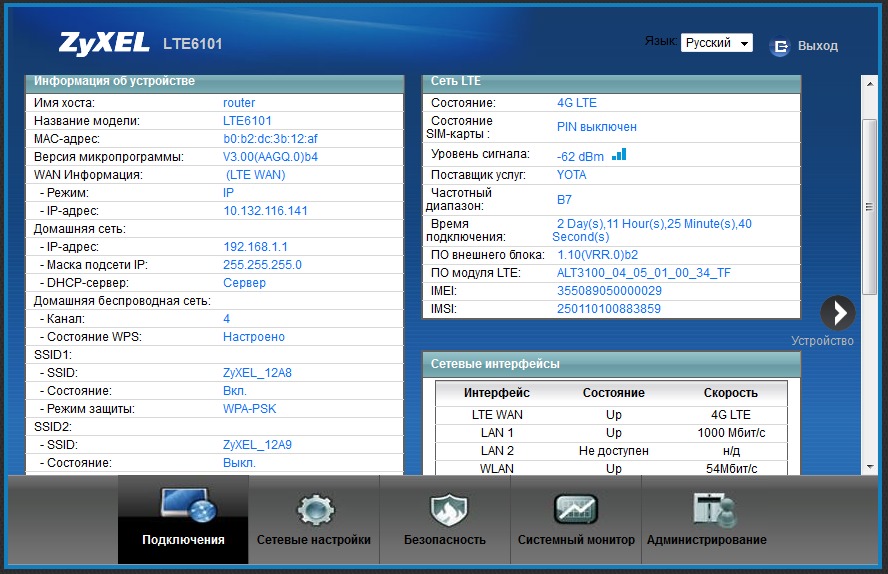Image resolution: width=888 pixels, height=574 pixels.
Task: Select the Сетевые настройки tab label
Action: coord(314,540)
